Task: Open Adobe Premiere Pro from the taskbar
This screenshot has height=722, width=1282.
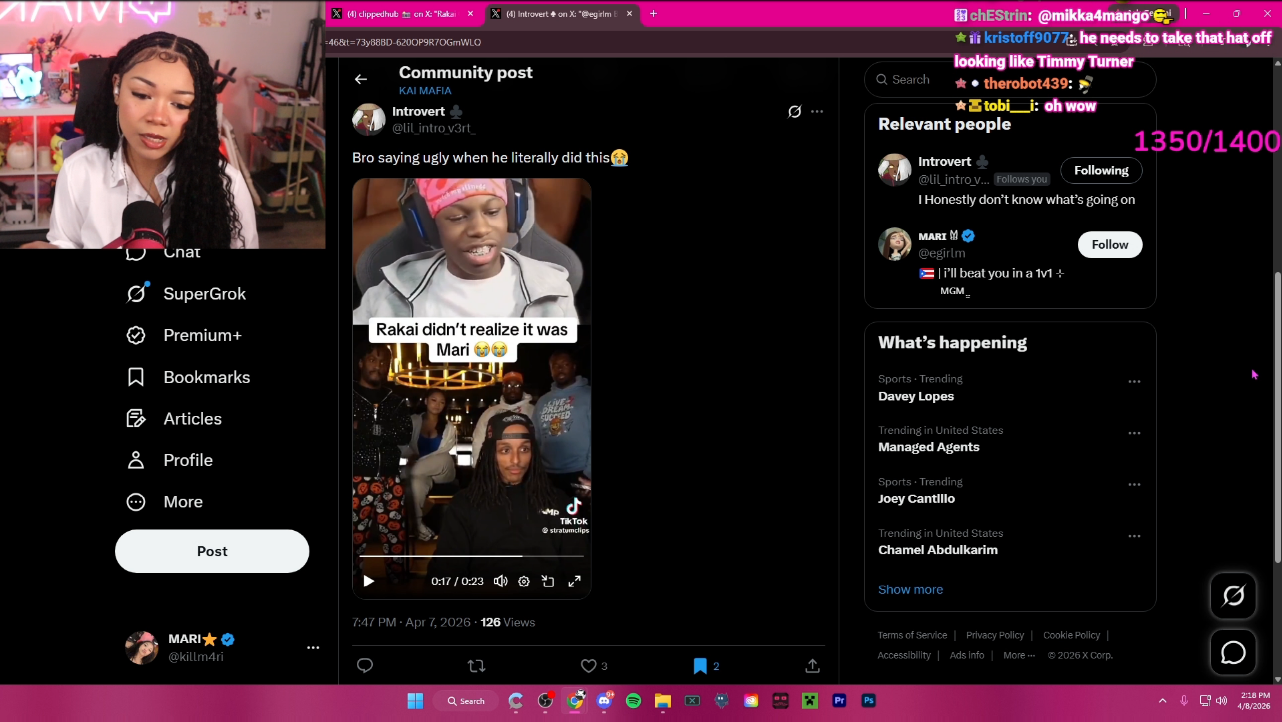Action: click(x=839, y=701)
